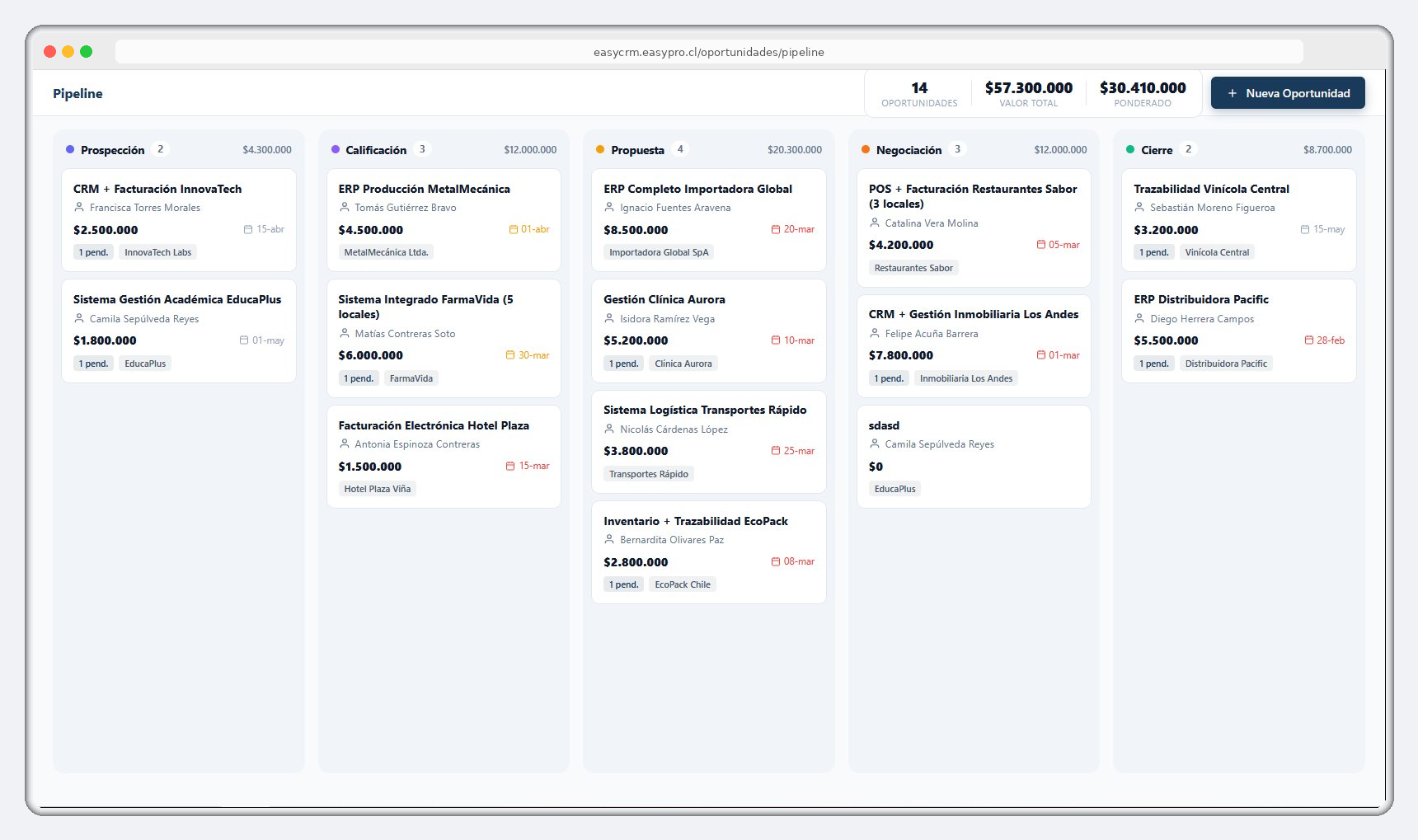Click the plus icon in Nueva Oportunidad button
The image size is (1418, 840).
[x=1233, y=93]
